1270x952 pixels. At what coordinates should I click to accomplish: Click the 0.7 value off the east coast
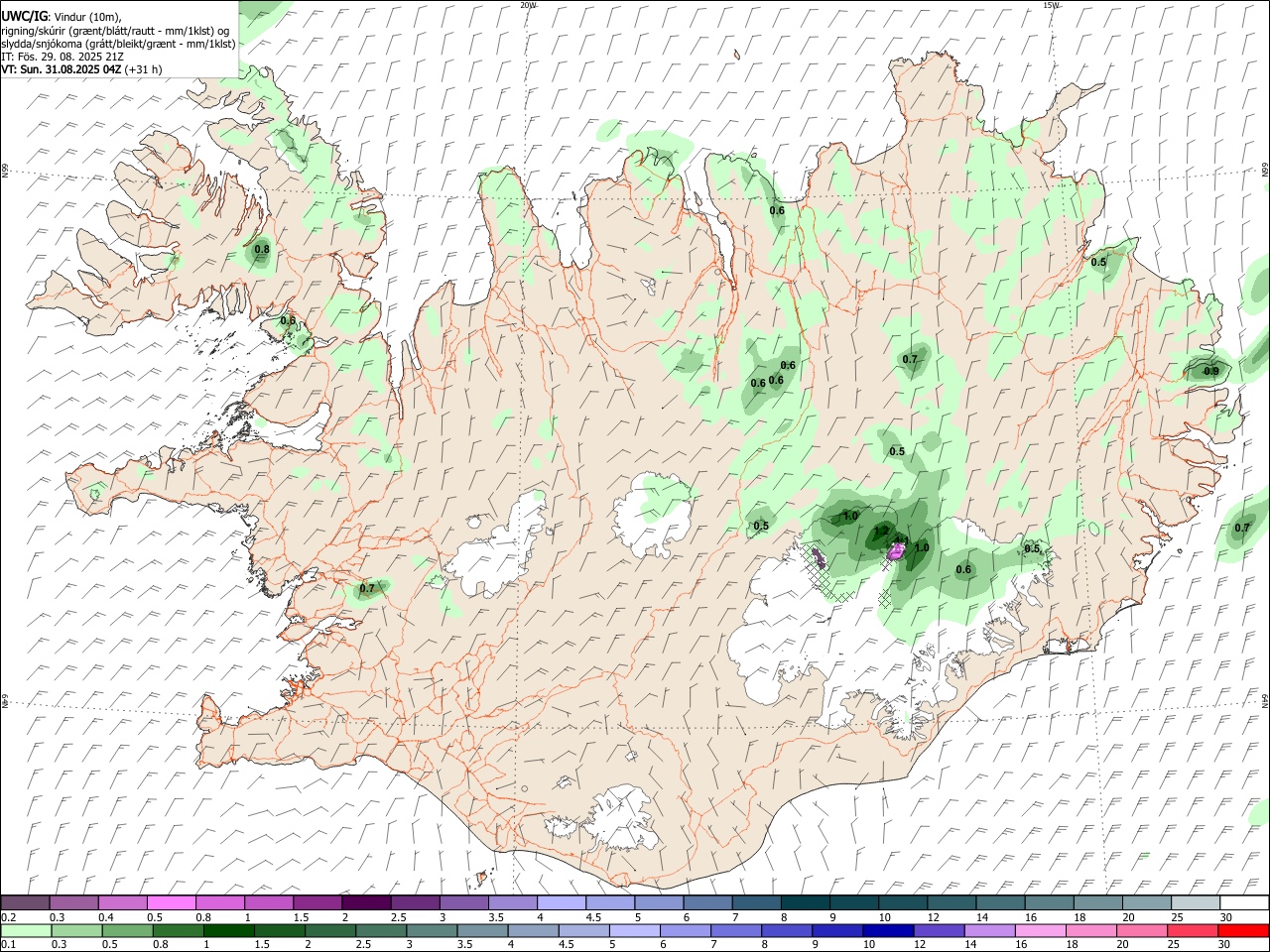click(x=1242, y=529)
